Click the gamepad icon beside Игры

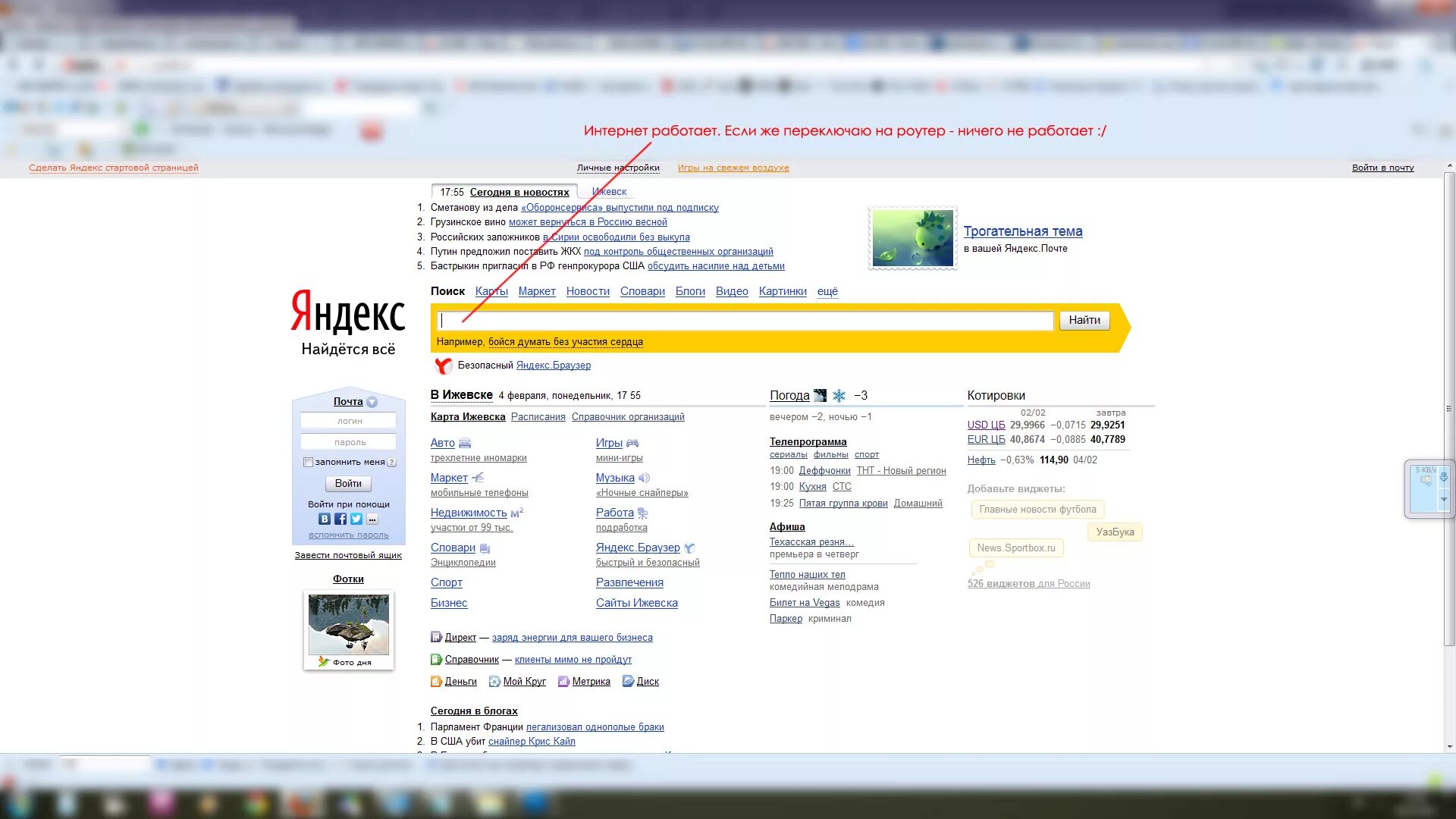(632, 444)
